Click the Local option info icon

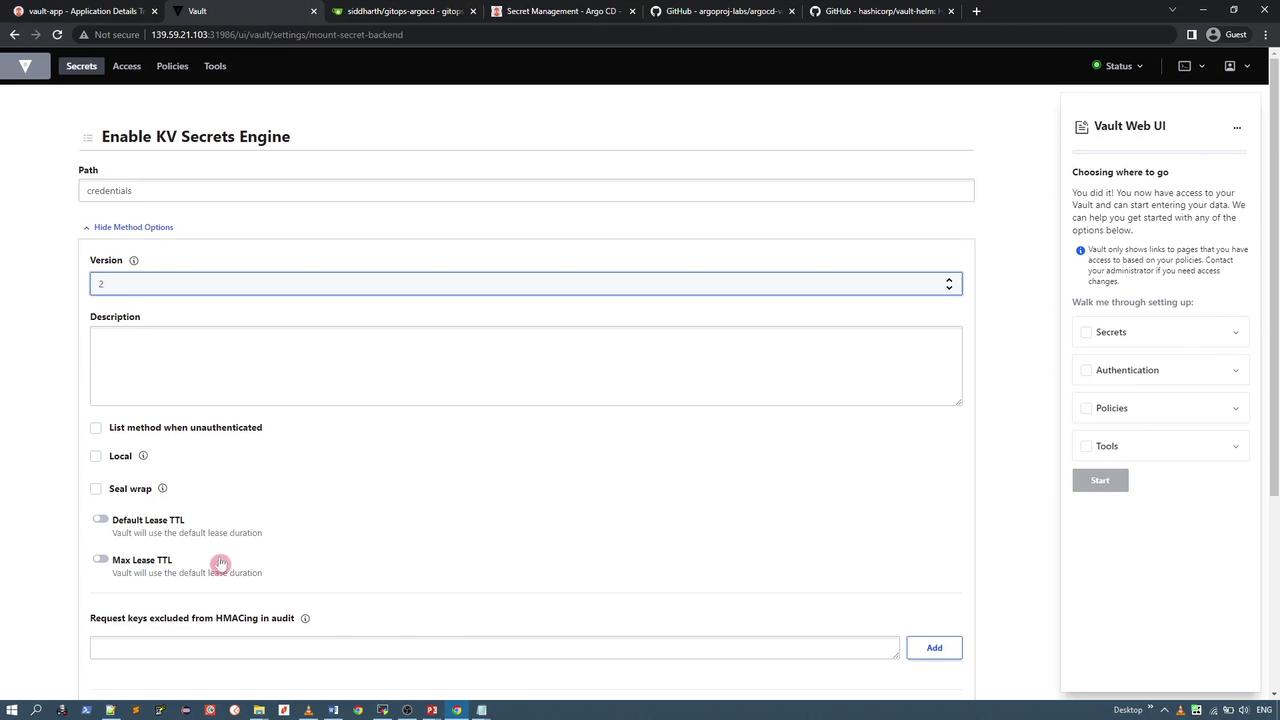(143, 456)
